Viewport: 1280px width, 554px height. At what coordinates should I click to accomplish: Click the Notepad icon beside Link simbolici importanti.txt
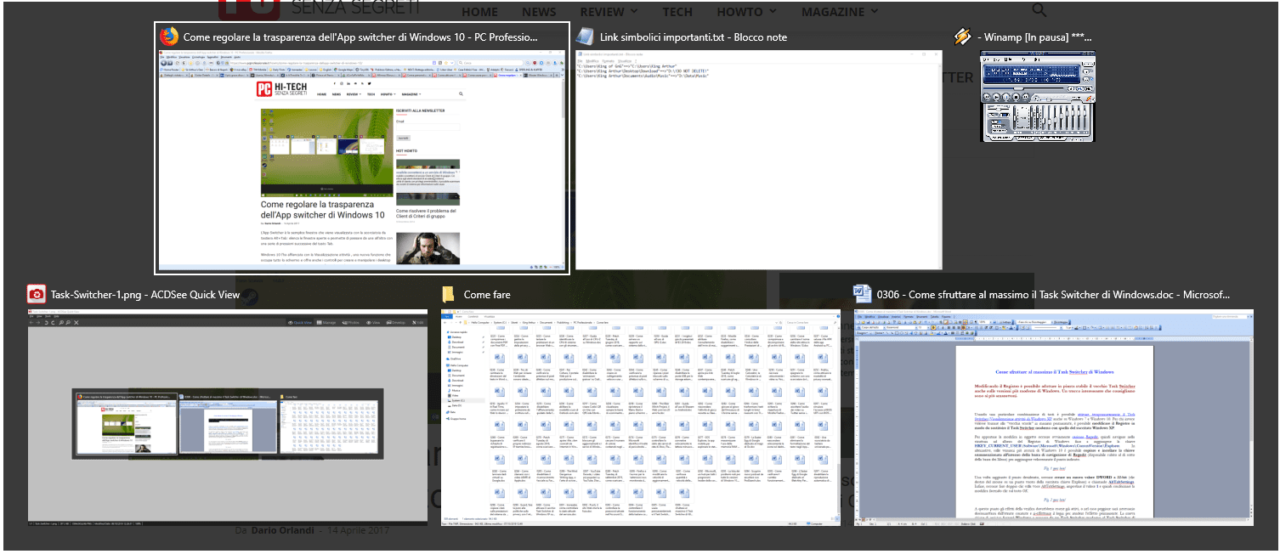tap(584, 37)
